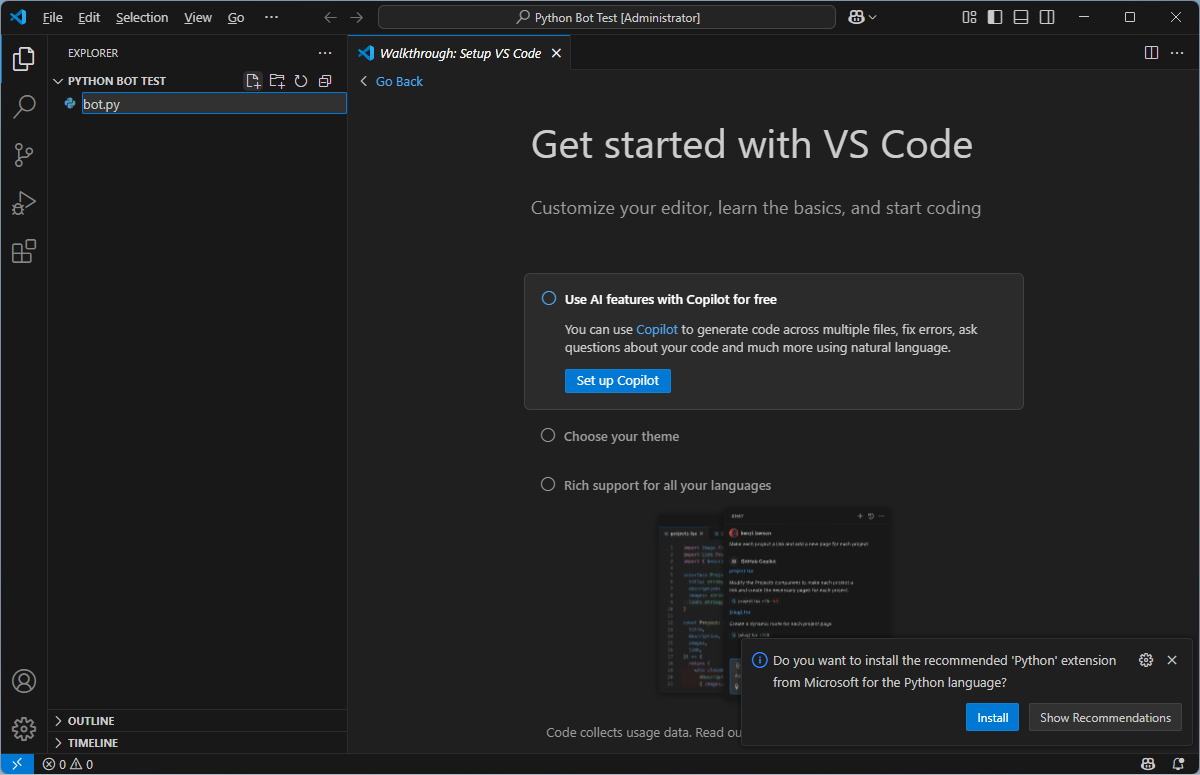Click the Copilot icon in the title bar
The height and width of the screenshot is (775, 1200).
856,17
